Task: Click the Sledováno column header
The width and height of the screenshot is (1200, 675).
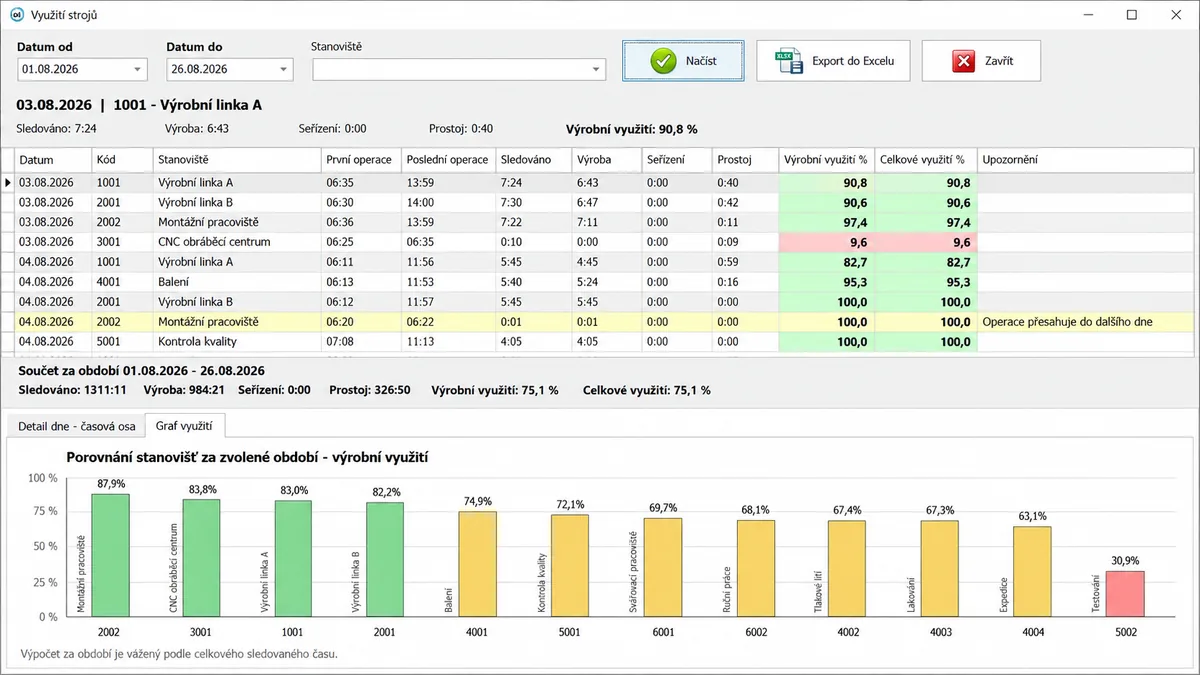Action: click(532, 160)
